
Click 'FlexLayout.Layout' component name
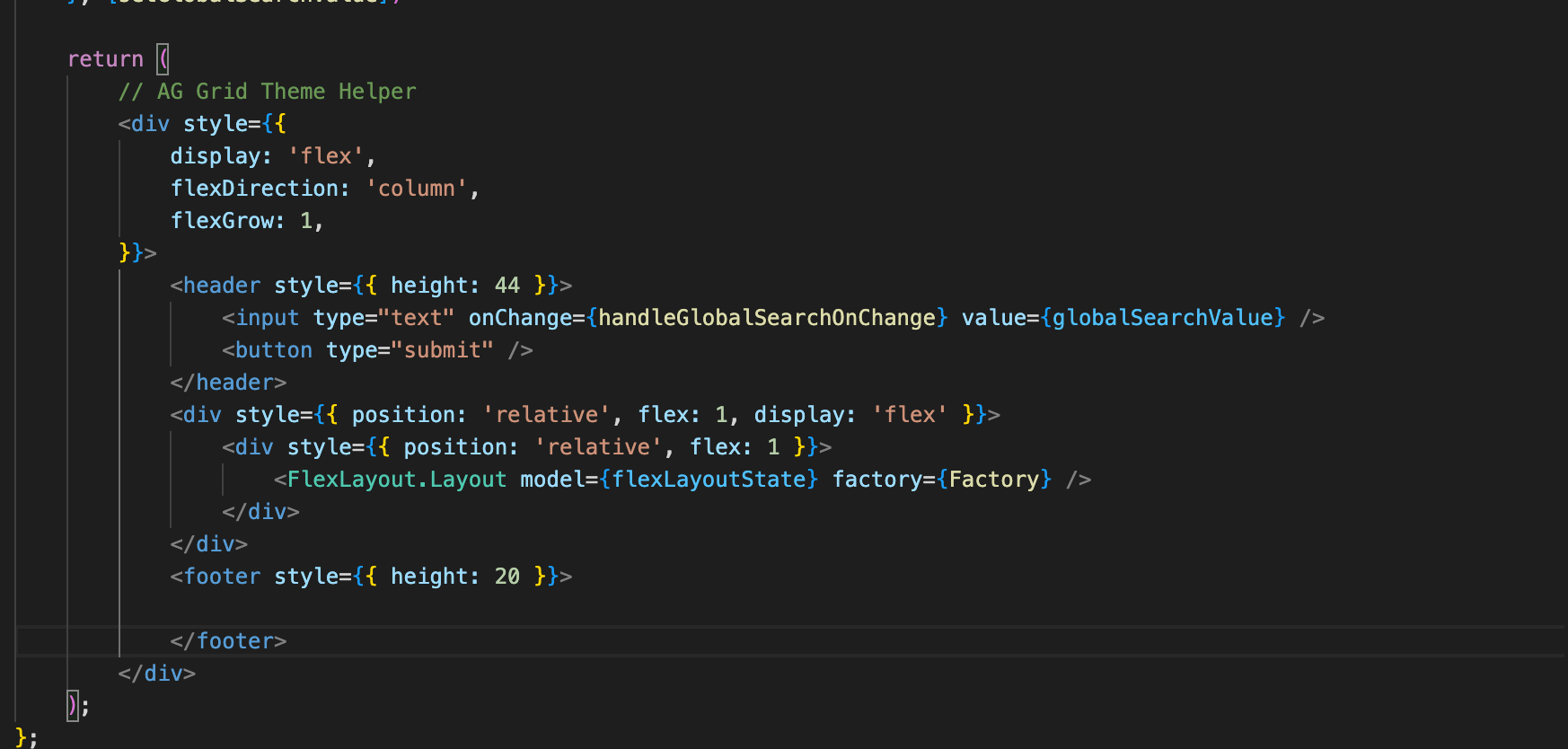[397, 480]
